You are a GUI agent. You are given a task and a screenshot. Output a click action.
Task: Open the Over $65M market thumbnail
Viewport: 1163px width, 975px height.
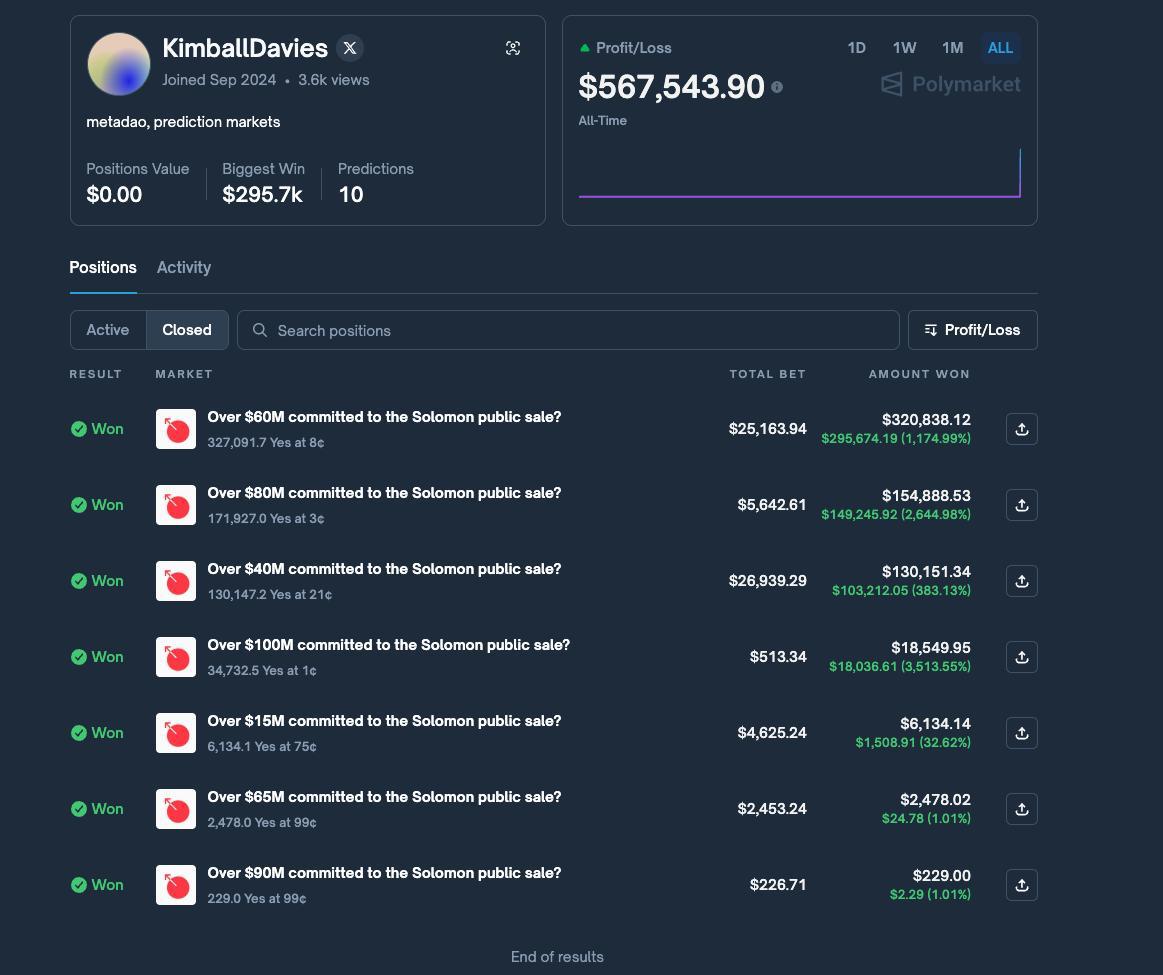[176, 809]
